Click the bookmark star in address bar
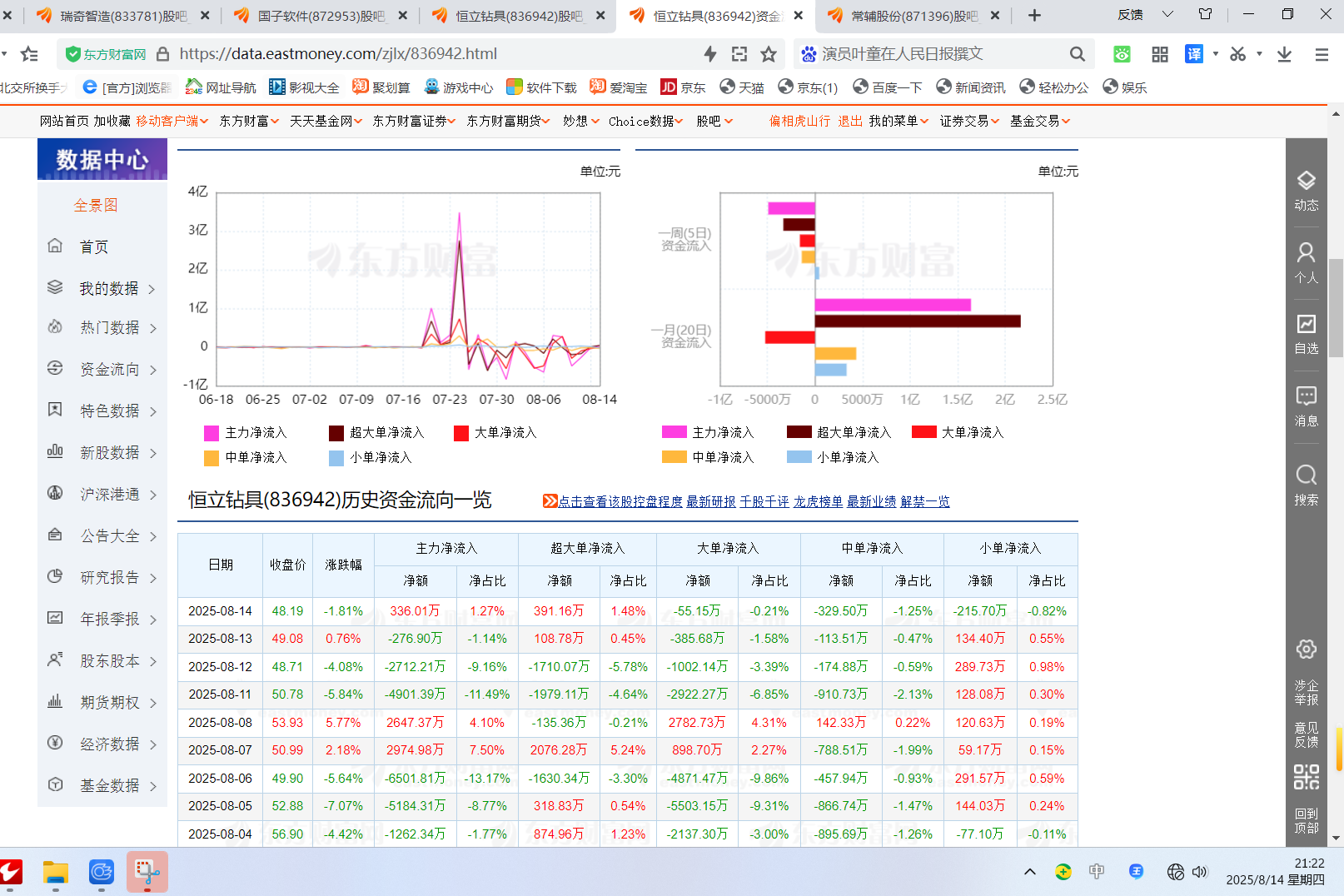 tap(769, 54)
